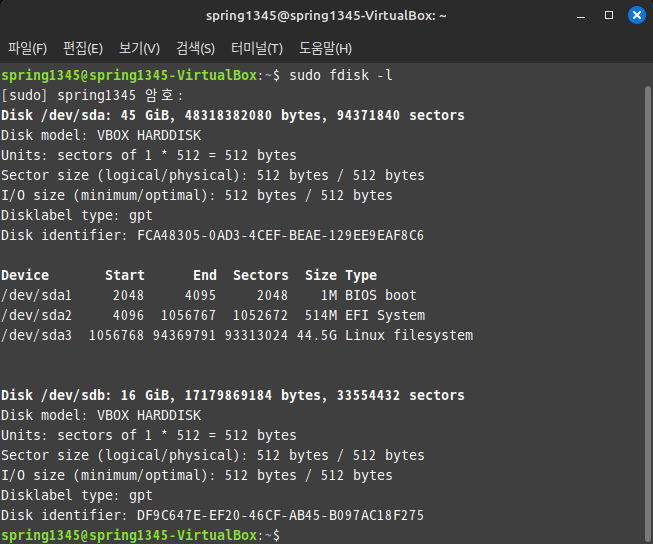Open the 도움말(H) menu
653x544 pixels.
325,48
